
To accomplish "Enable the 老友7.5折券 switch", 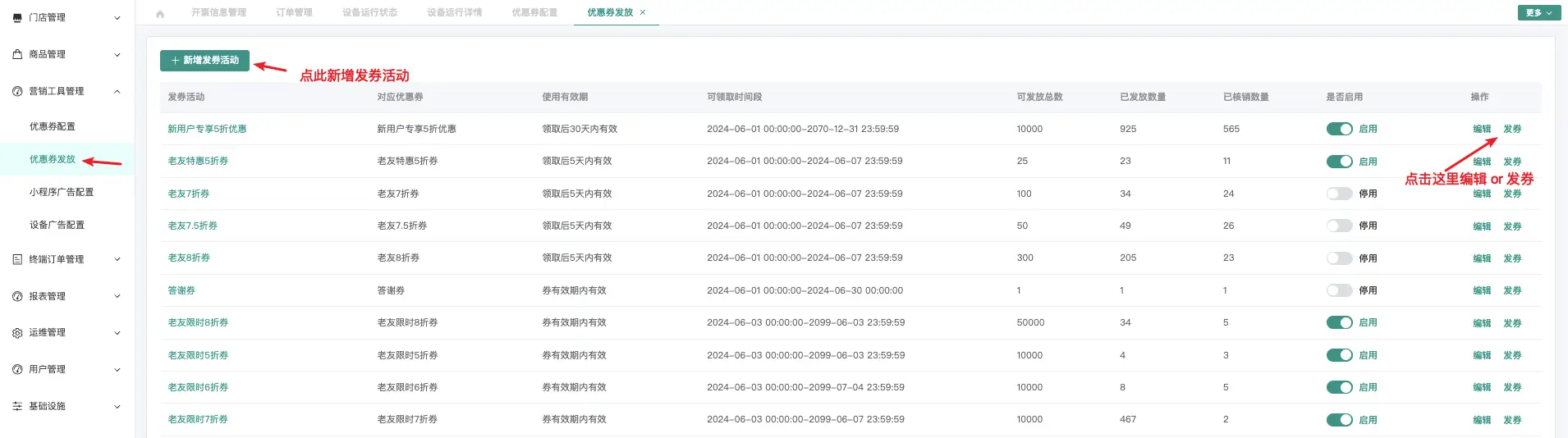I will tap(1339, 226).
